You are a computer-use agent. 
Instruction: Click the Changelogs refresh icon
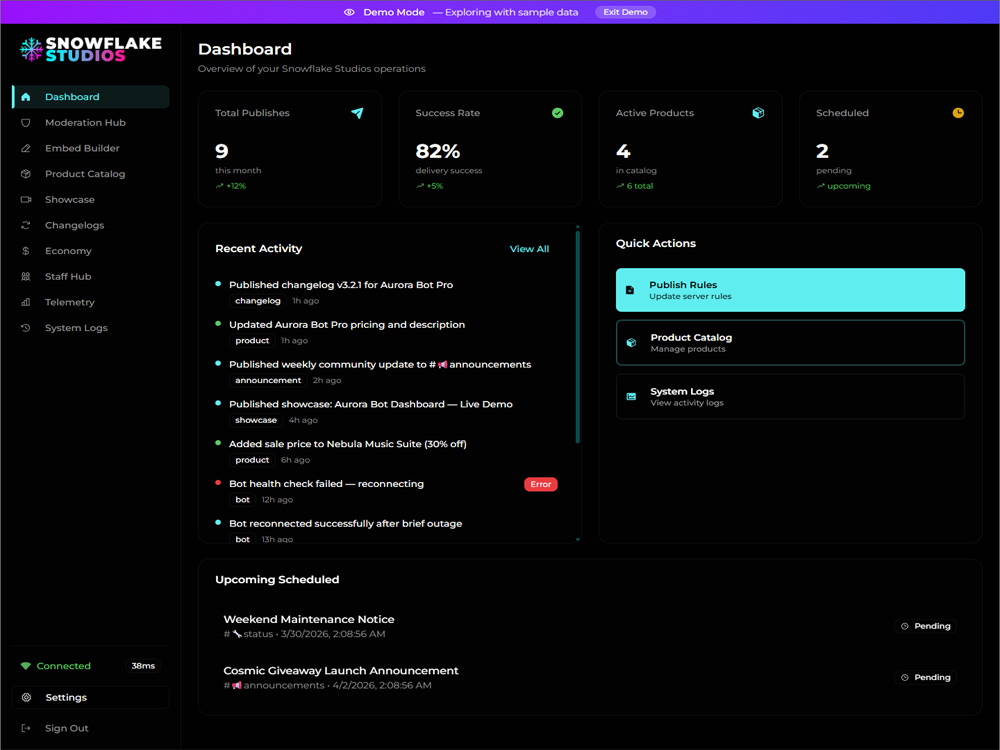[x=26, y=225]
